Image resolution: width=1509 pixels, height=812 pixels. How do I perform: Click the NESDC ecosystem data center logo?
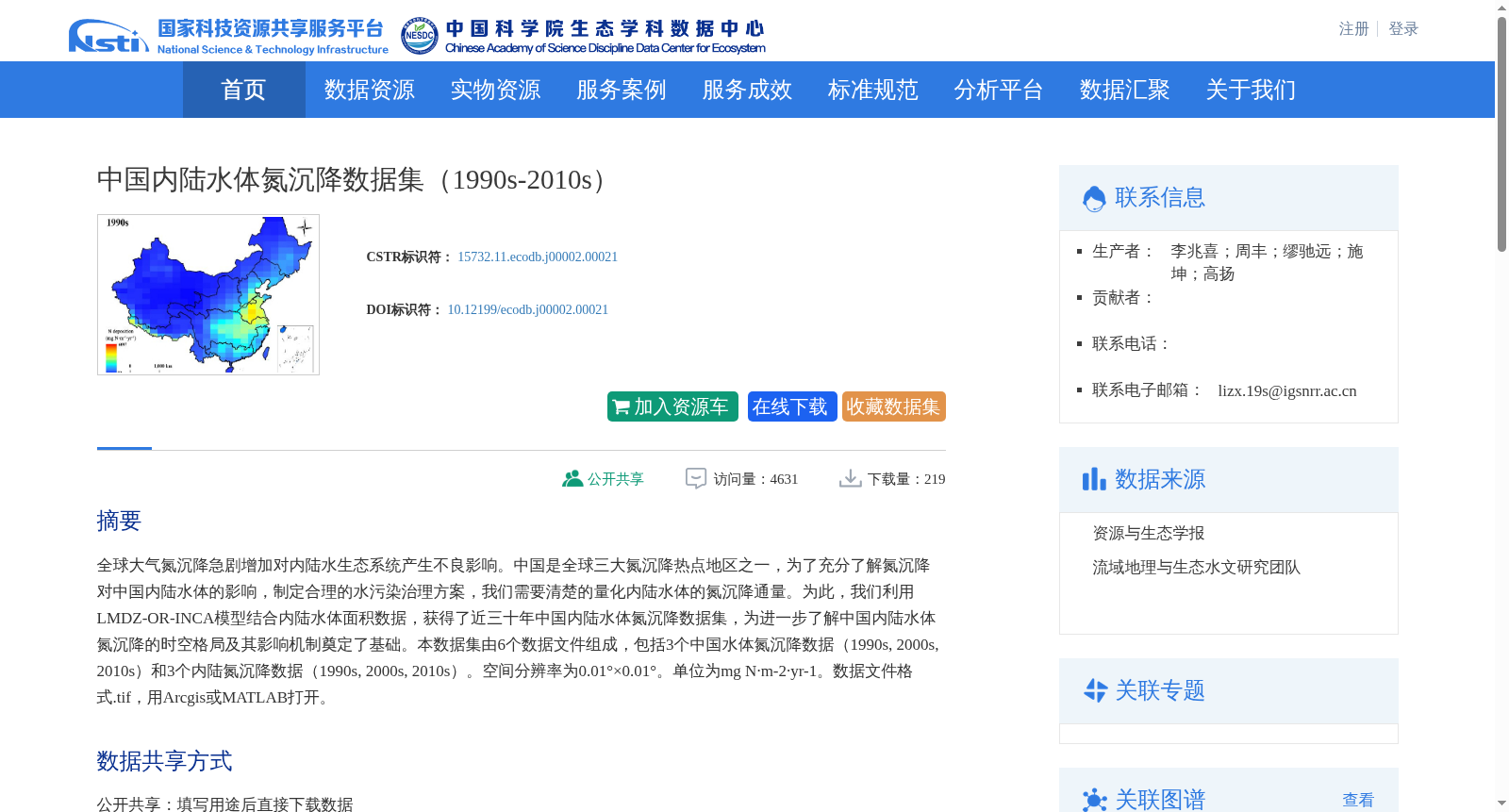(x=583, y=36)
